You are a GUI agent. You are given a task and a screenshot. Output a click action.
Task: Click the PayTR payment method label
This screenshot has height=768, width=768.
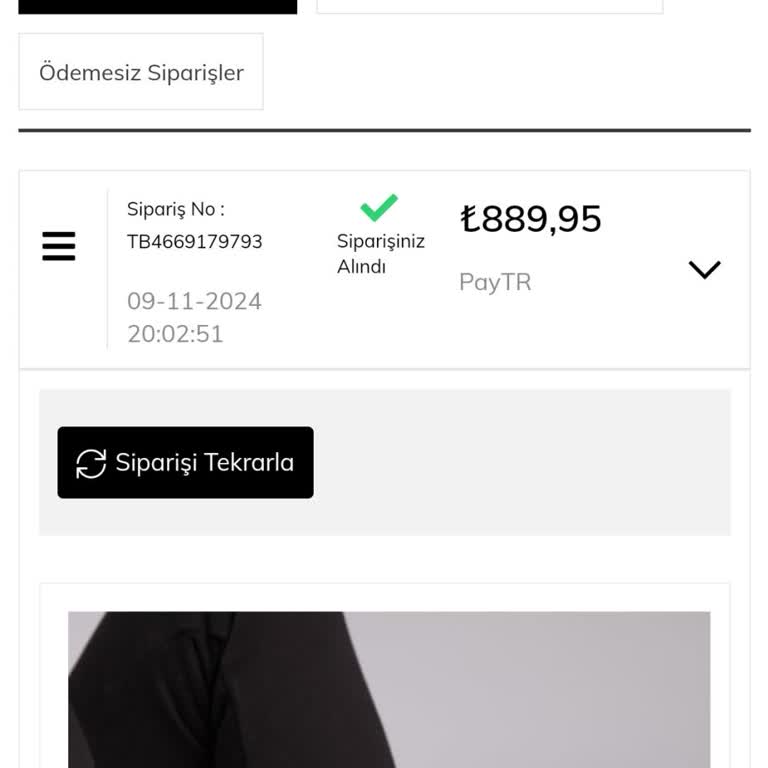point(495,282)
